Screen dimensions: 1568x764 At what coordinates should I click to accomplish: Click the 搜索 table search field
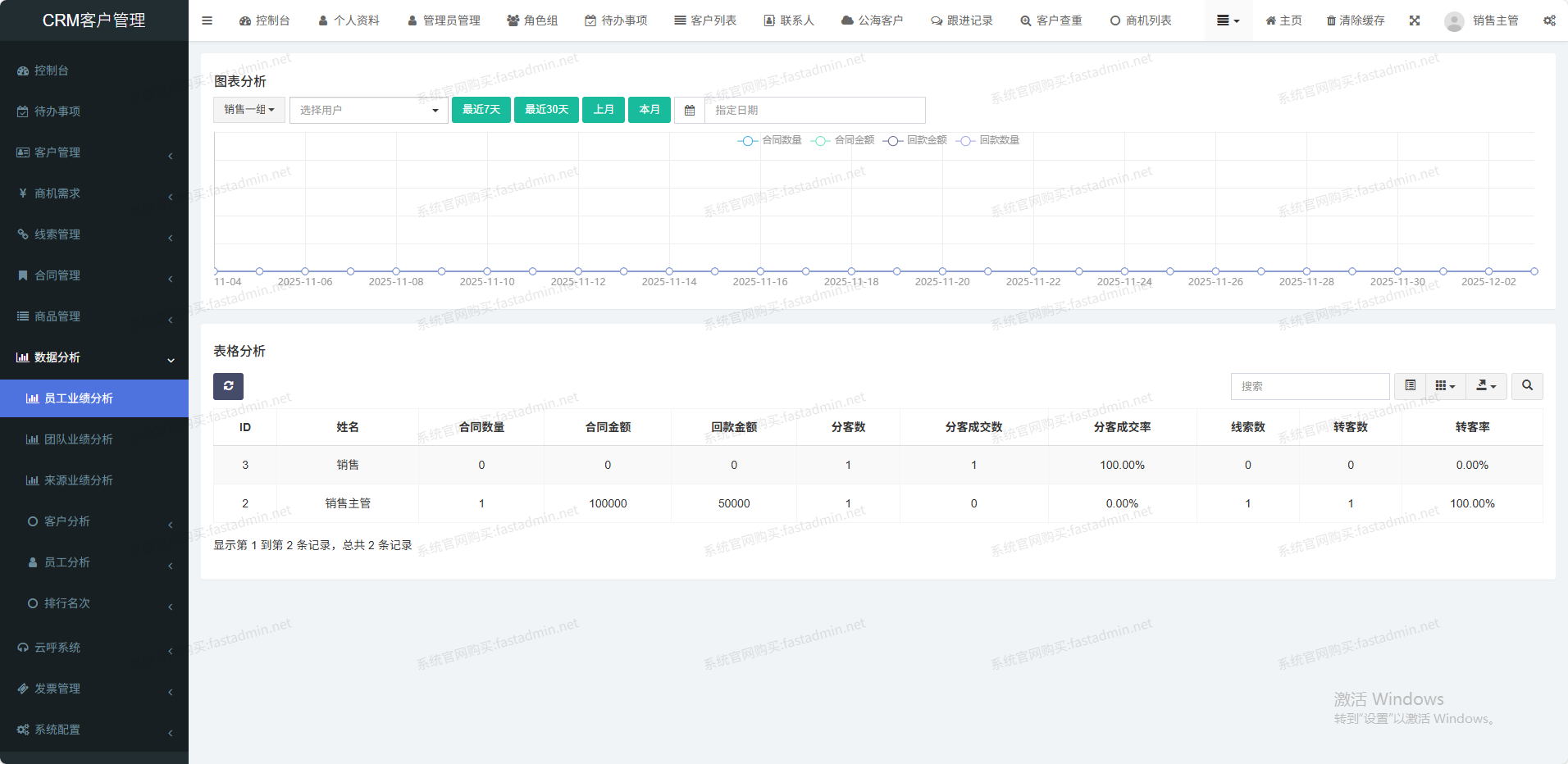pyautogui.click(x=1310, y=386)
